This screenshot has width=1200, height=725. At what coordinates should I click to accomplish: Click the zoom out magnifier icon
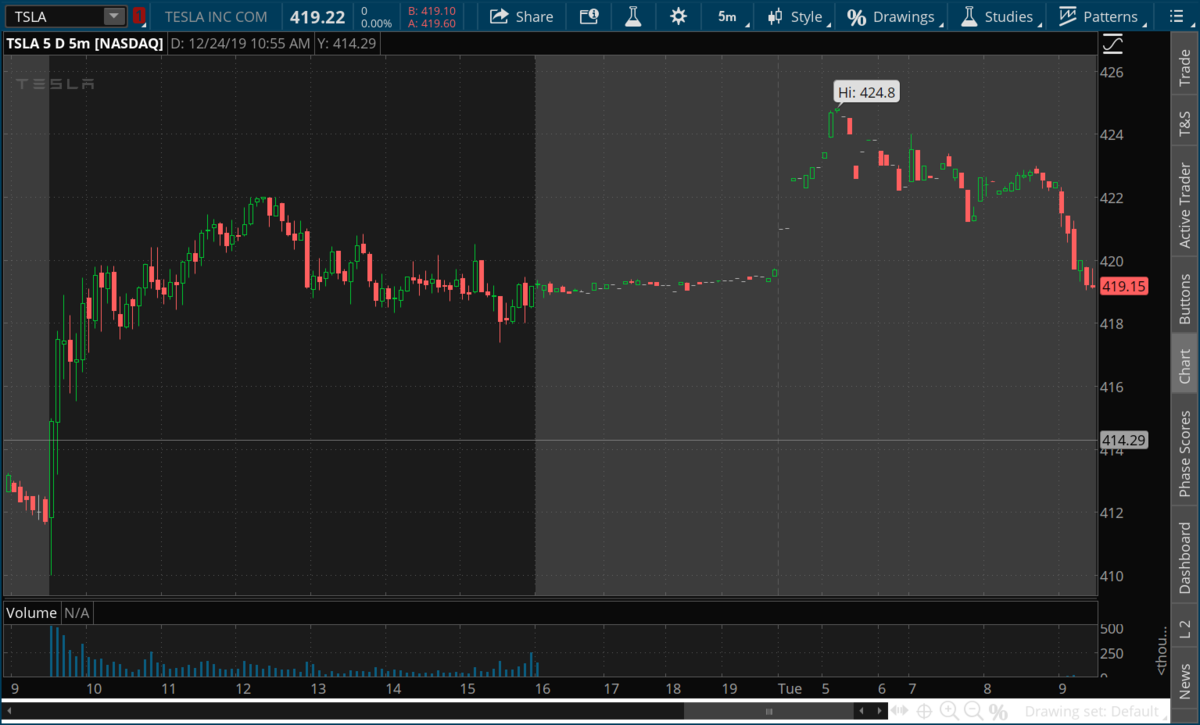click(x=973, y=711)
